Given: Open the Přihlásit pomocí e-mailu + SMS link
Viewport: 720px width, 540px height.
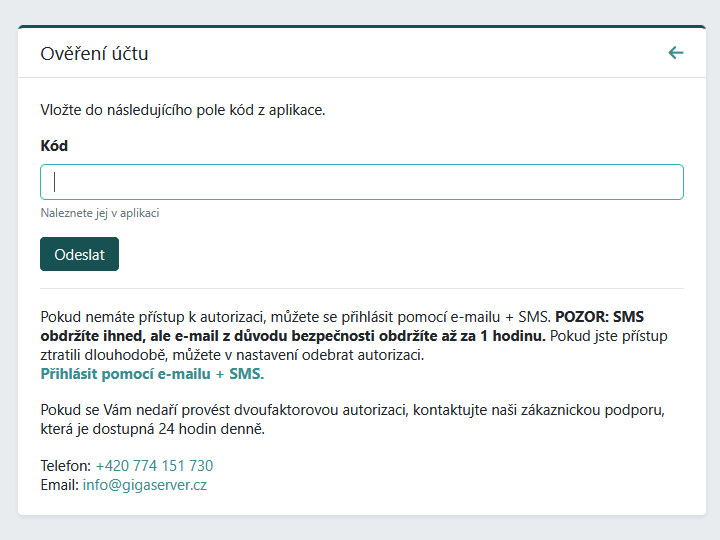Looking at the screenshot, I should (x=151, y=374).
